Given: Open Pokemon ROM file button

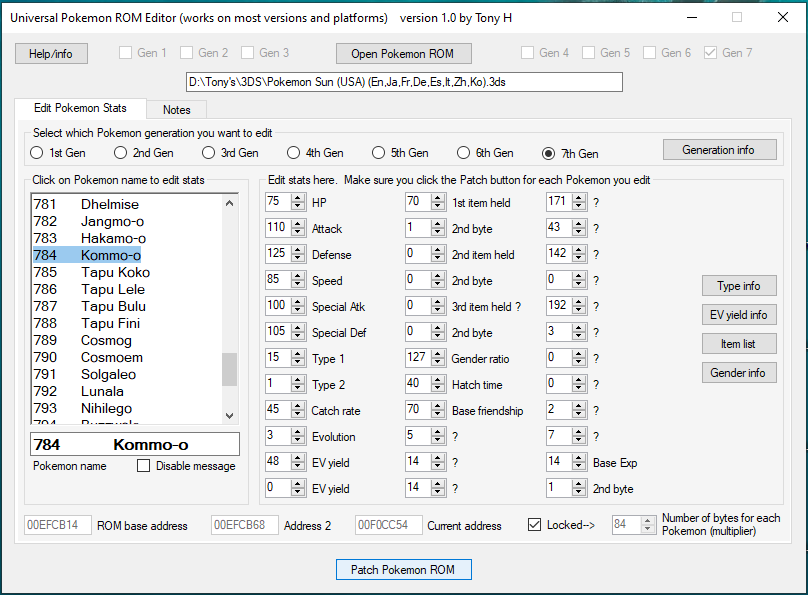Looking at the screenshot, I should click(402, 54).
